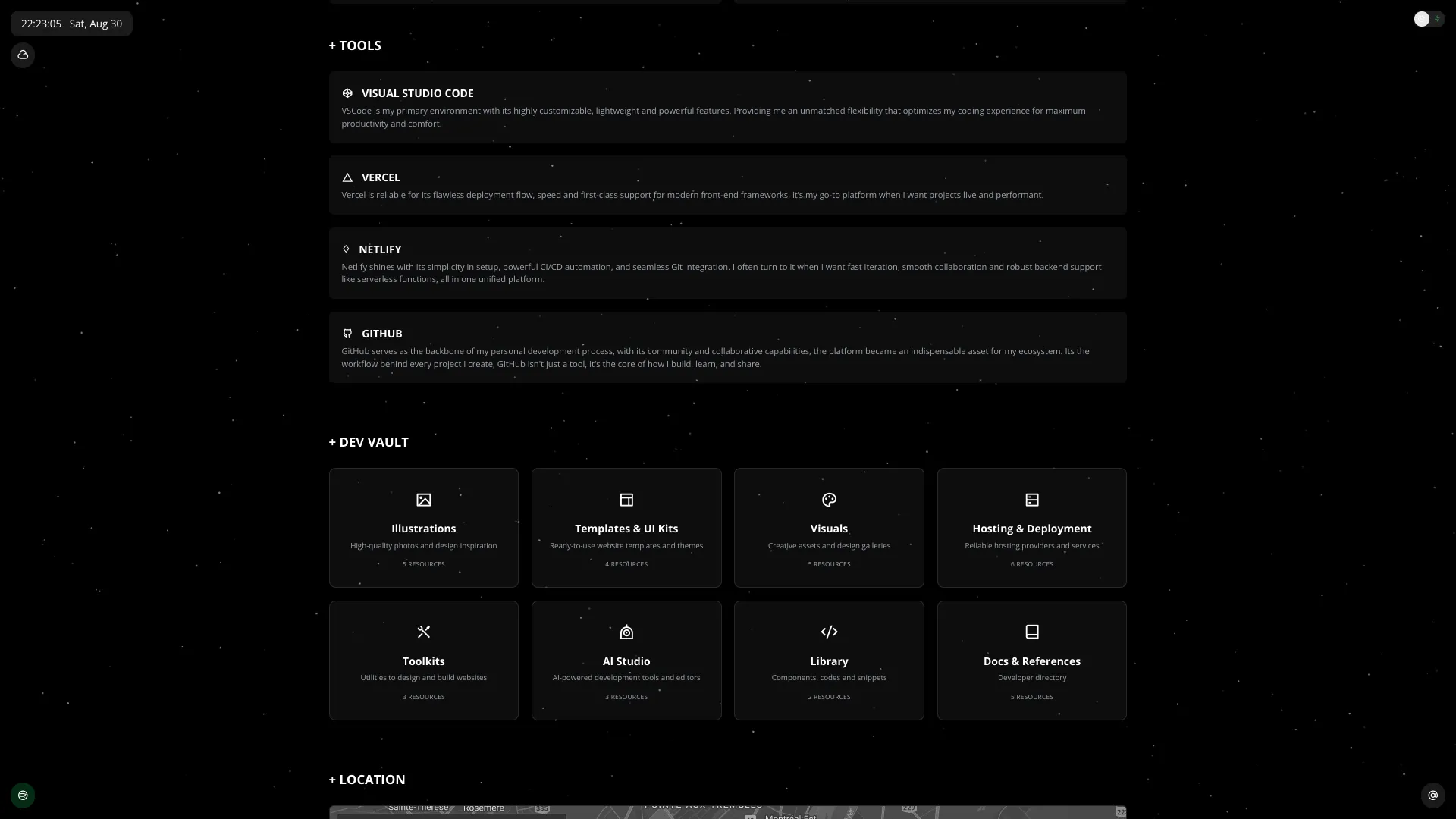Click 'Ready-to-use website templates and themes' text

[x=626, y=546]
